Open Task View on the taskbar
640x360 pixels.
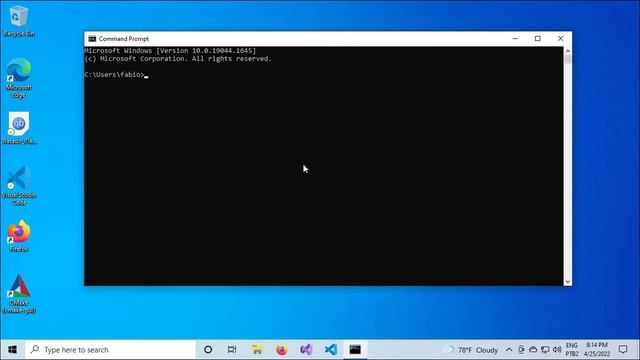[232, 350]
